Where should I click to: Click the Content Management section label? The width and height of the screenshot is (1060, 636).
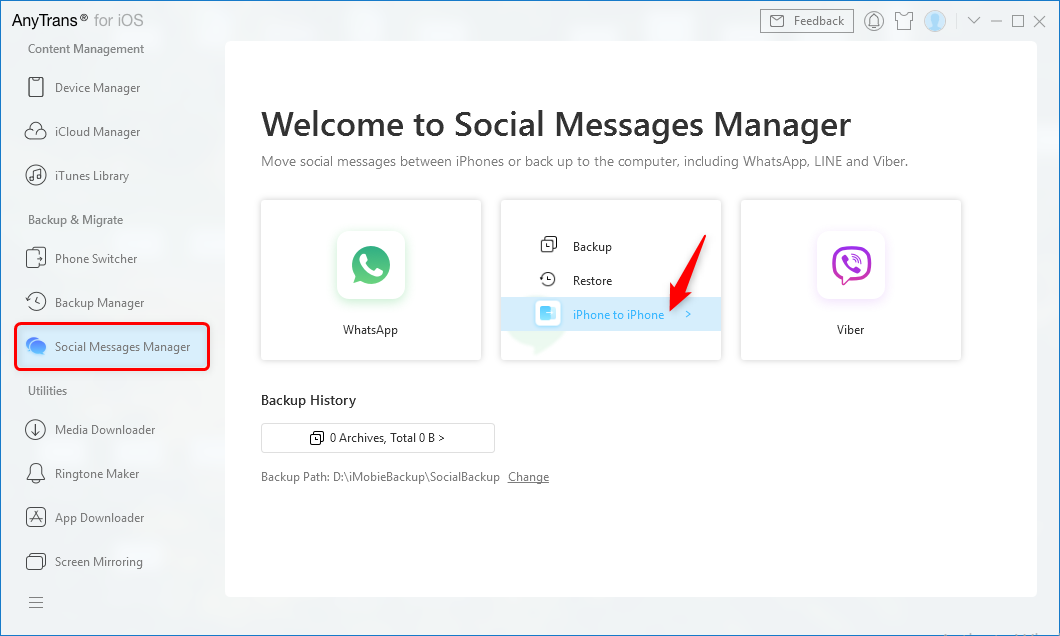pyautogui.click(x=86, y=49)
